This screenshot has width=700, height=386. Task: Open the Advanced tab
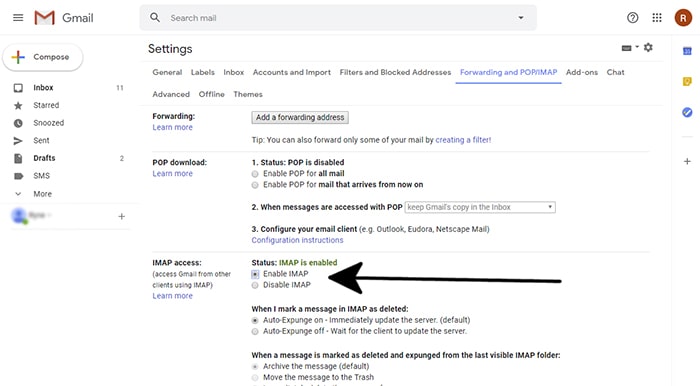click(x=171, y=94)
